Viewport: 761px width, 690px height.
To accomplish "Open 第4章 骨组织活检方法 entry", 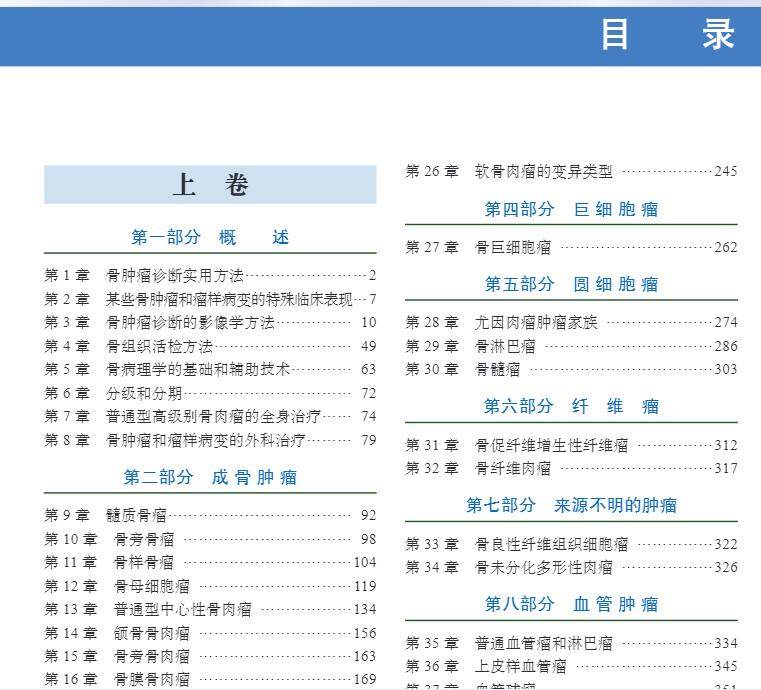I will click(x=210, y=346).
